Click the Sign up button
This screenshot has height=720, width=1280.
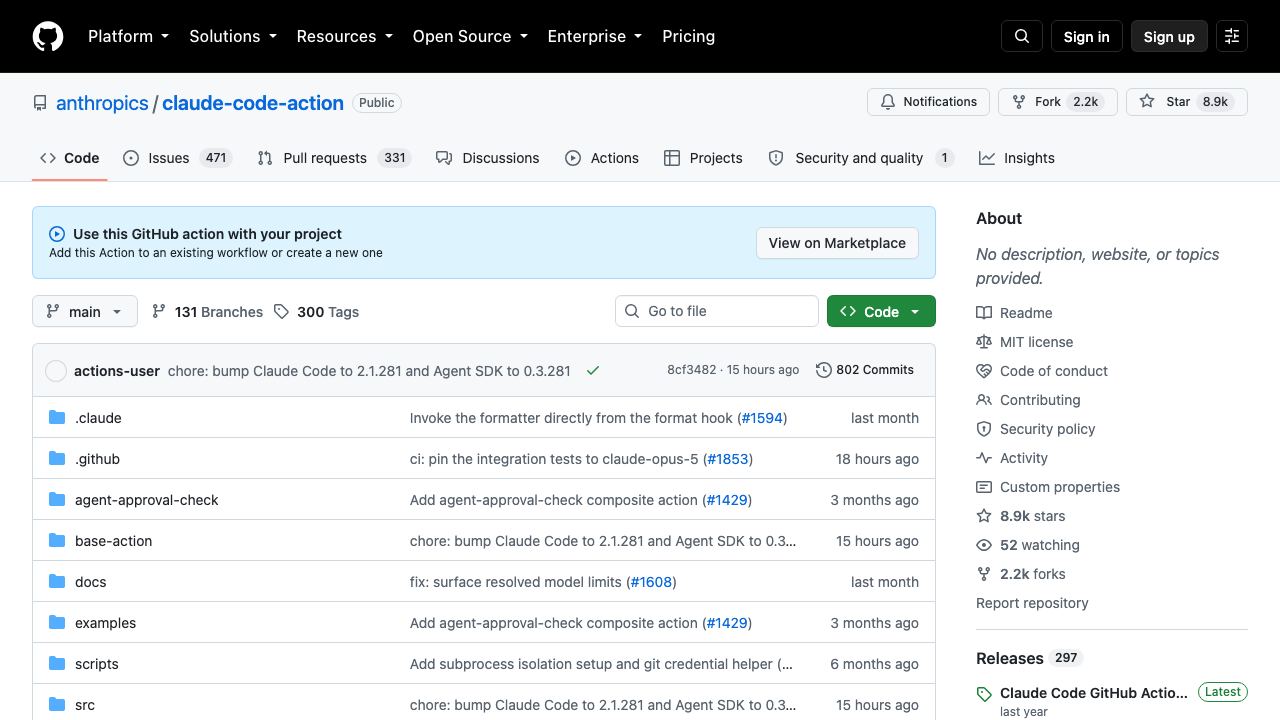[x=1169, y=36]
